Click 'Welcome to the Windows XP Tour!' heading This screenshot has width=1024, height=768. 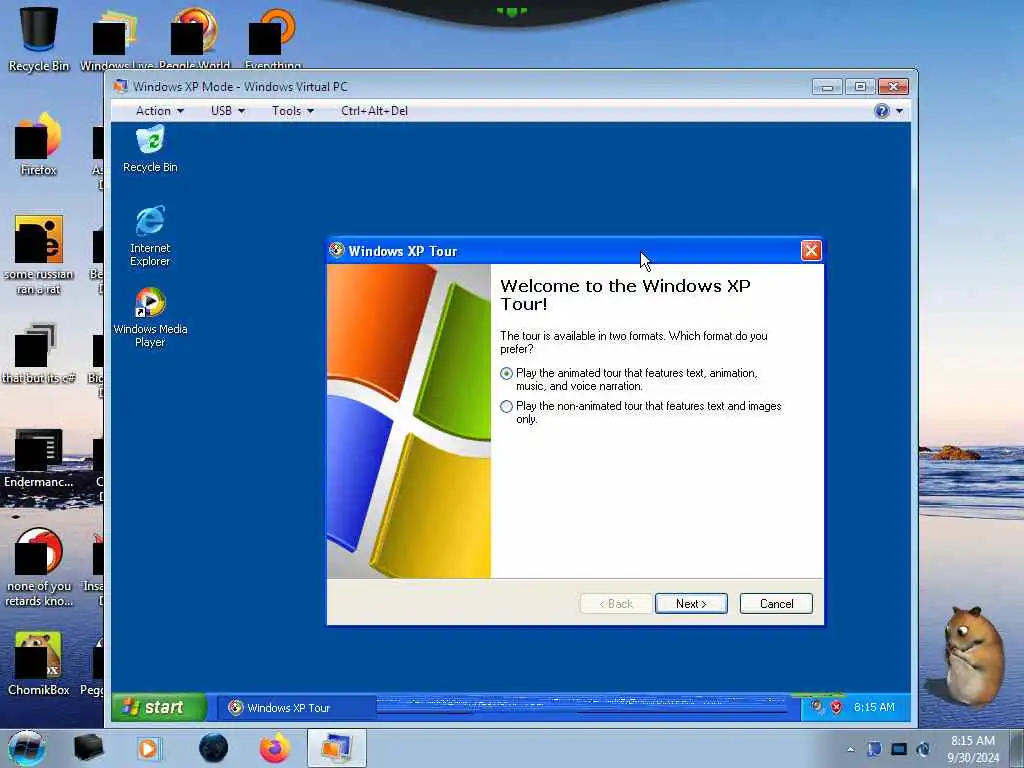pyautogui.click(x=625, y=295)
